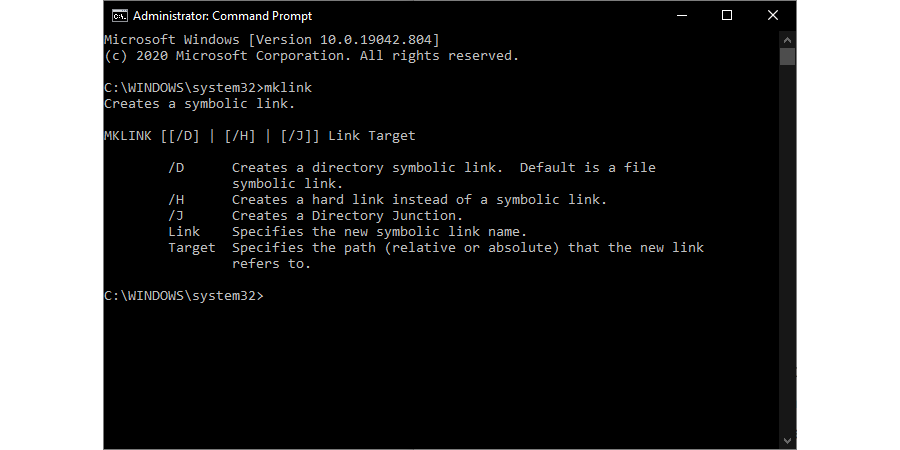Click the Microsoft Corporation copyright line

coord(312,56)
